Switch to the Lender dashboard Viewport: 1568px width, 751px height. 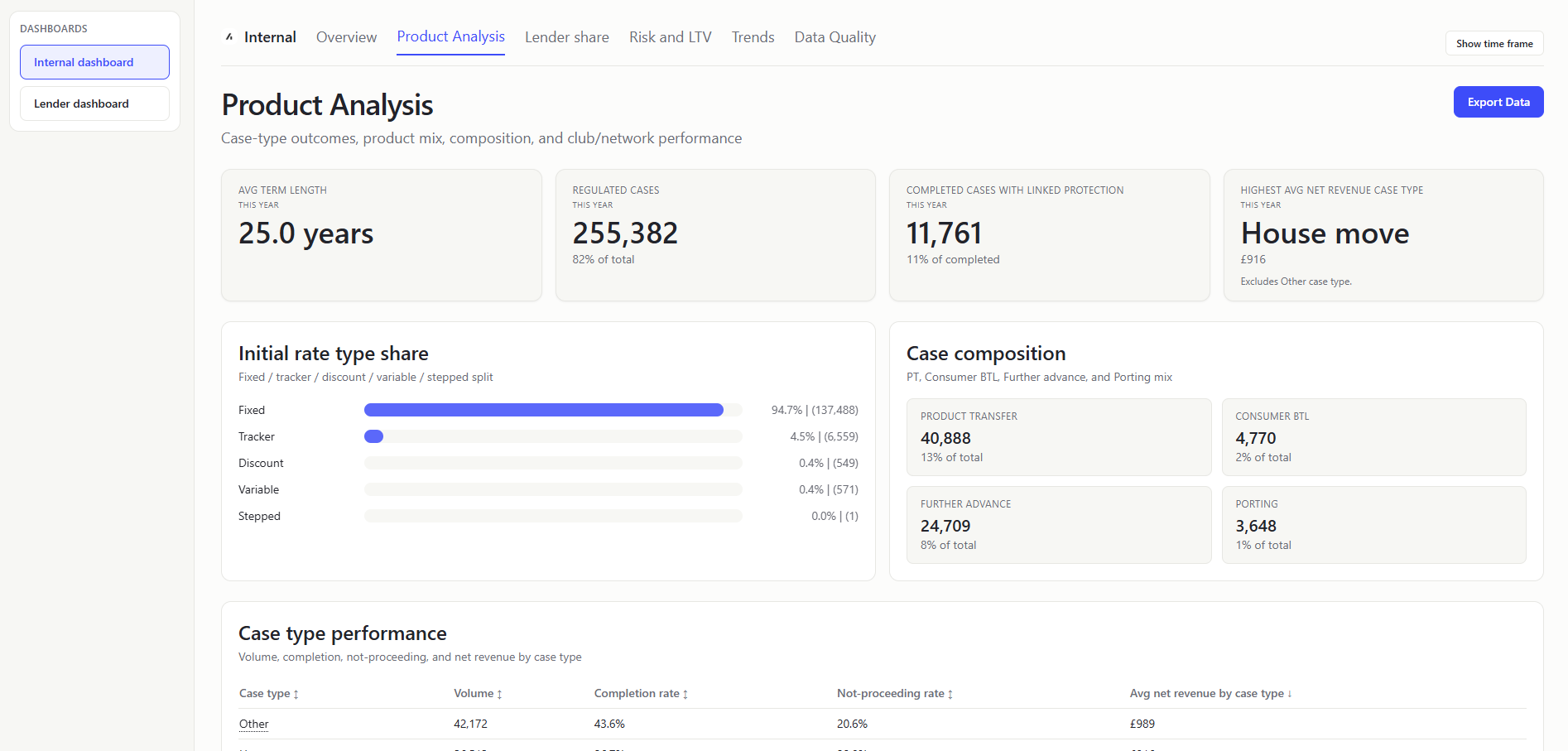[94, 103]
